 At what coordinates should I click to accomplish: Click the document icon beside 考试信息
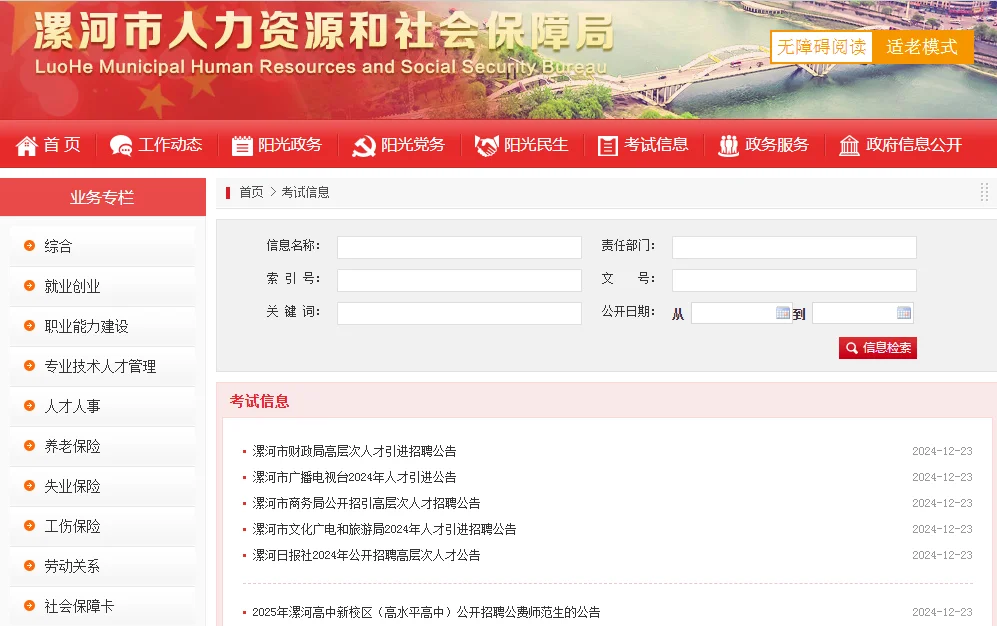[607, 145]
